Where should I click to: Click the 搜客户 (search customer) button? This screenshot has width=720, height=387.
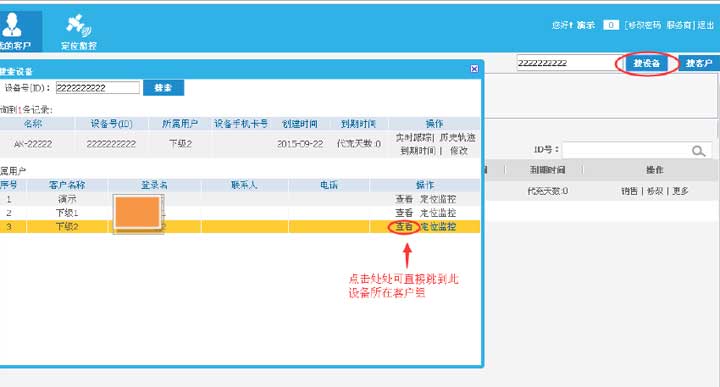coord(699,63)
